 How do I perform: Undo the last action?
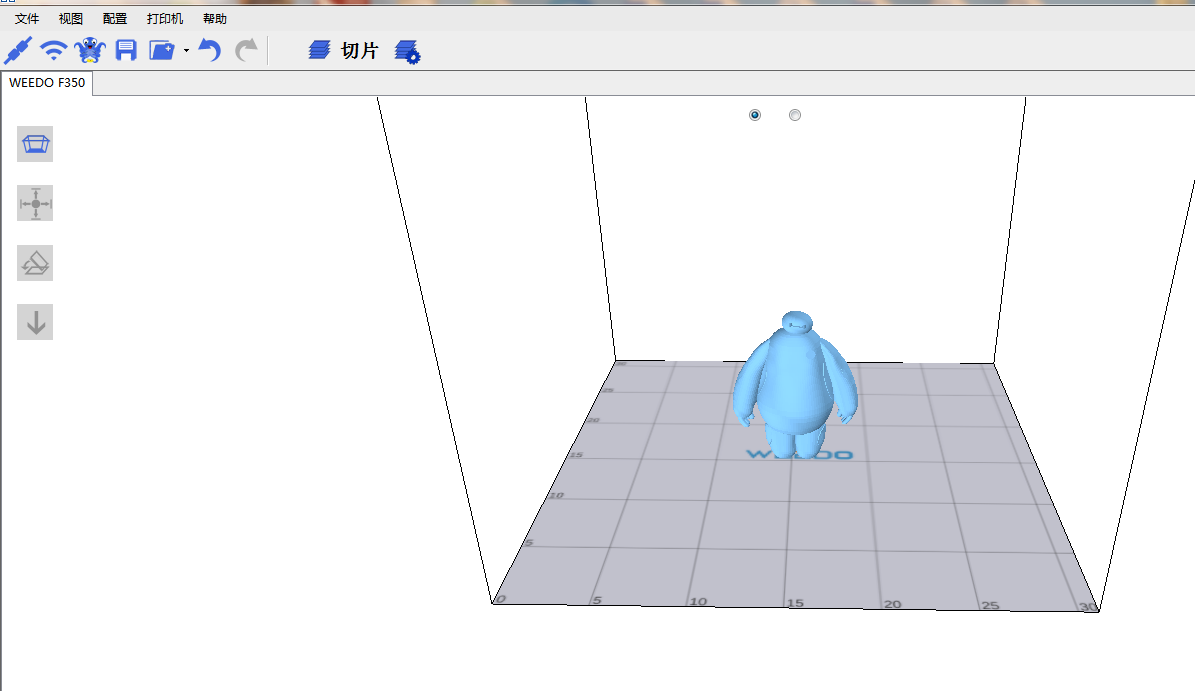coord(209,50)
